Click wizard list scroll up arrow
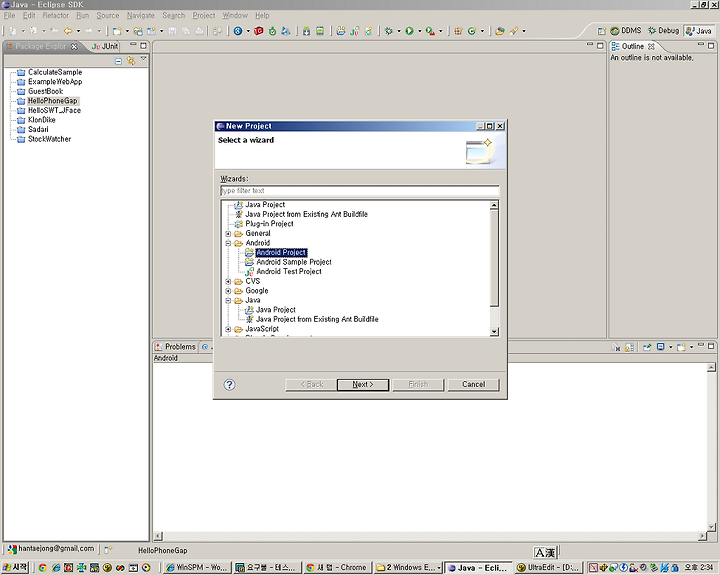 494,205
